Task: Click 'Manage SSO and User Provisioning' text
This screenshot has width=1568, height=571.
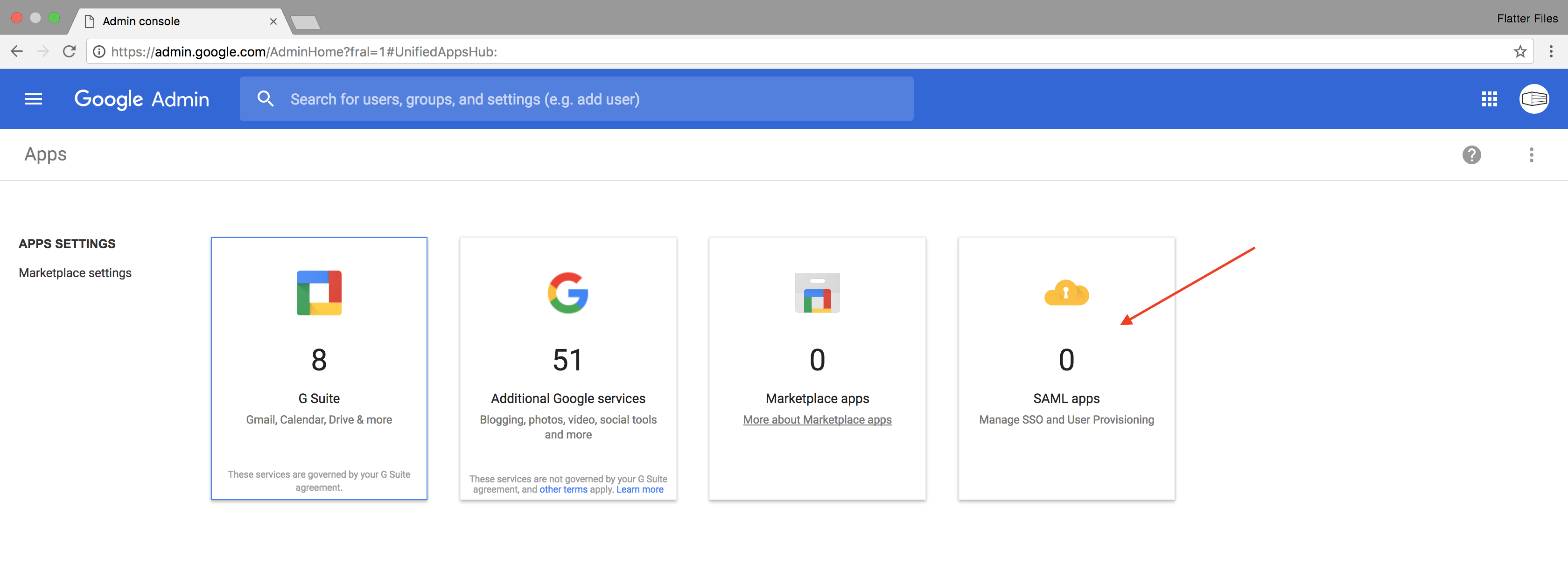Action: (x=1066, y=419)
